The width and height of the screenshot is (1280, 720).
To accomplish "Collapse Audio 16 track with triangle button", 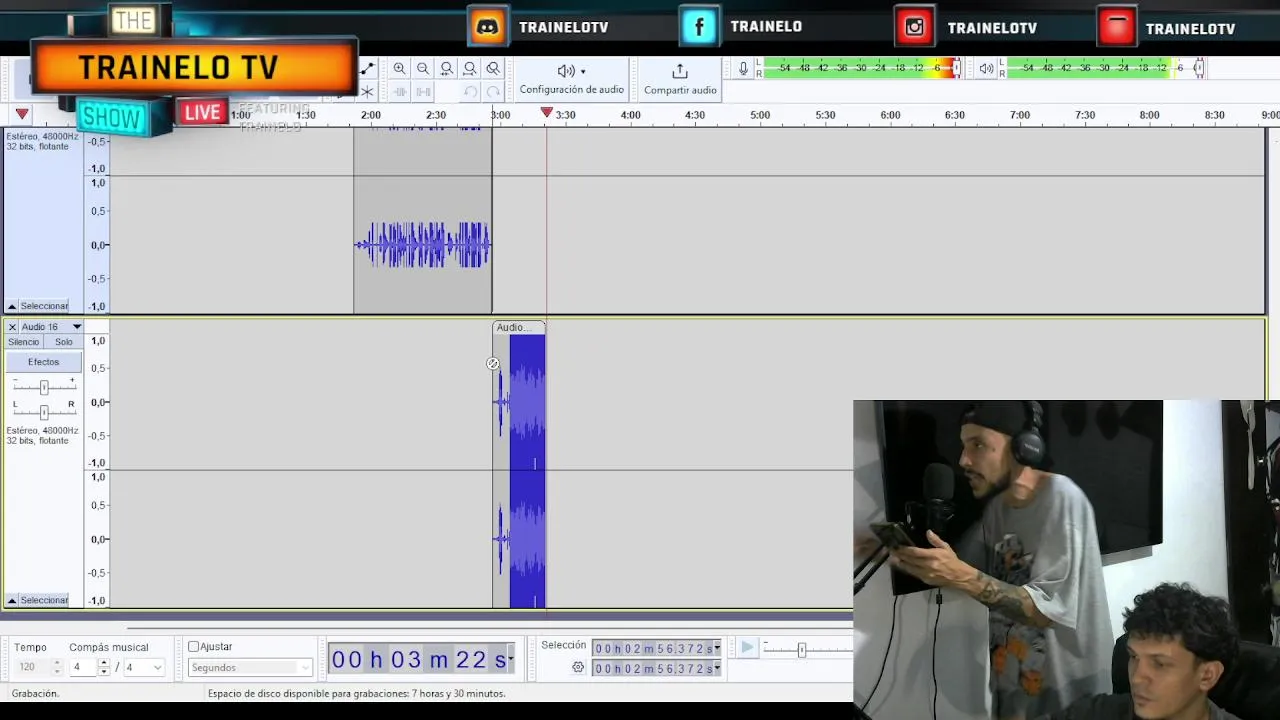I will 12,600.
